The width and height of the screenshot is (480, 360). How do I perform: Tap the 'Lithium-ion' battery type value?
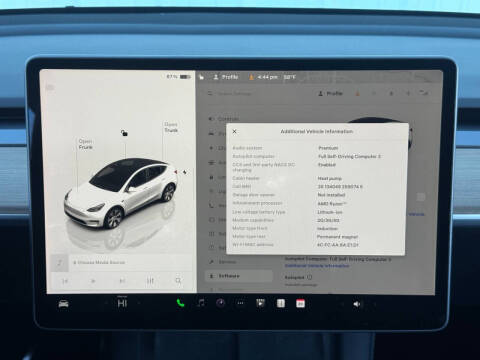(x=329, y=212)
